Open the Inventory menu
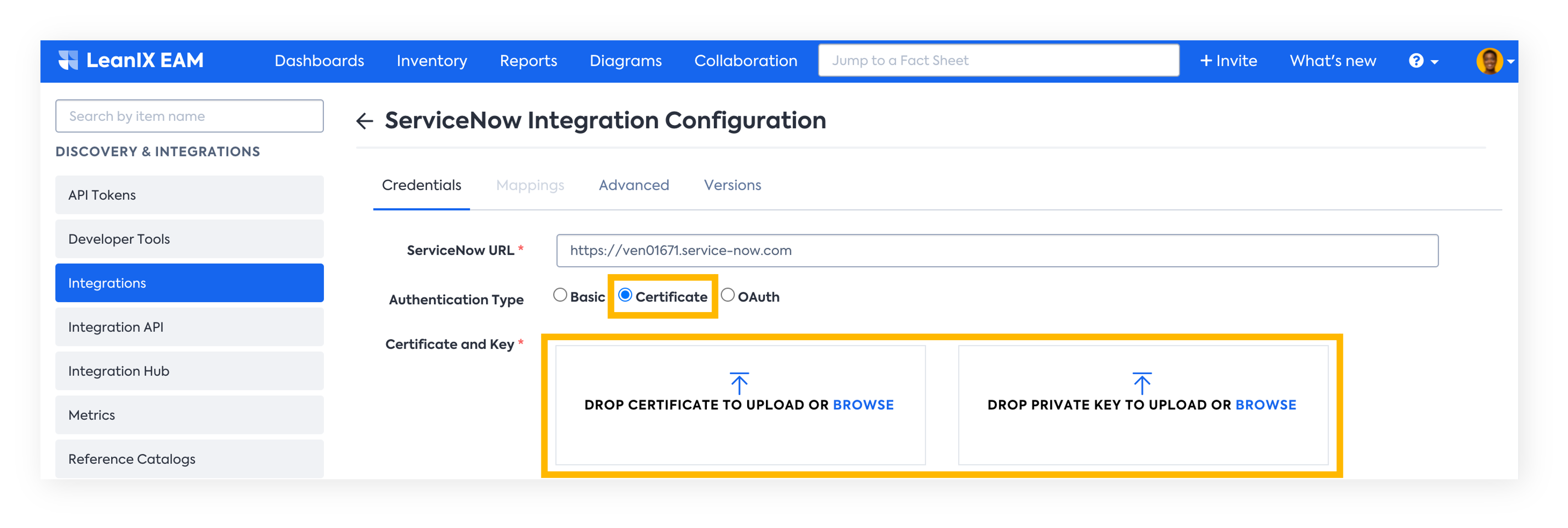Screen dimensions: 1568x528 [432, 61]
